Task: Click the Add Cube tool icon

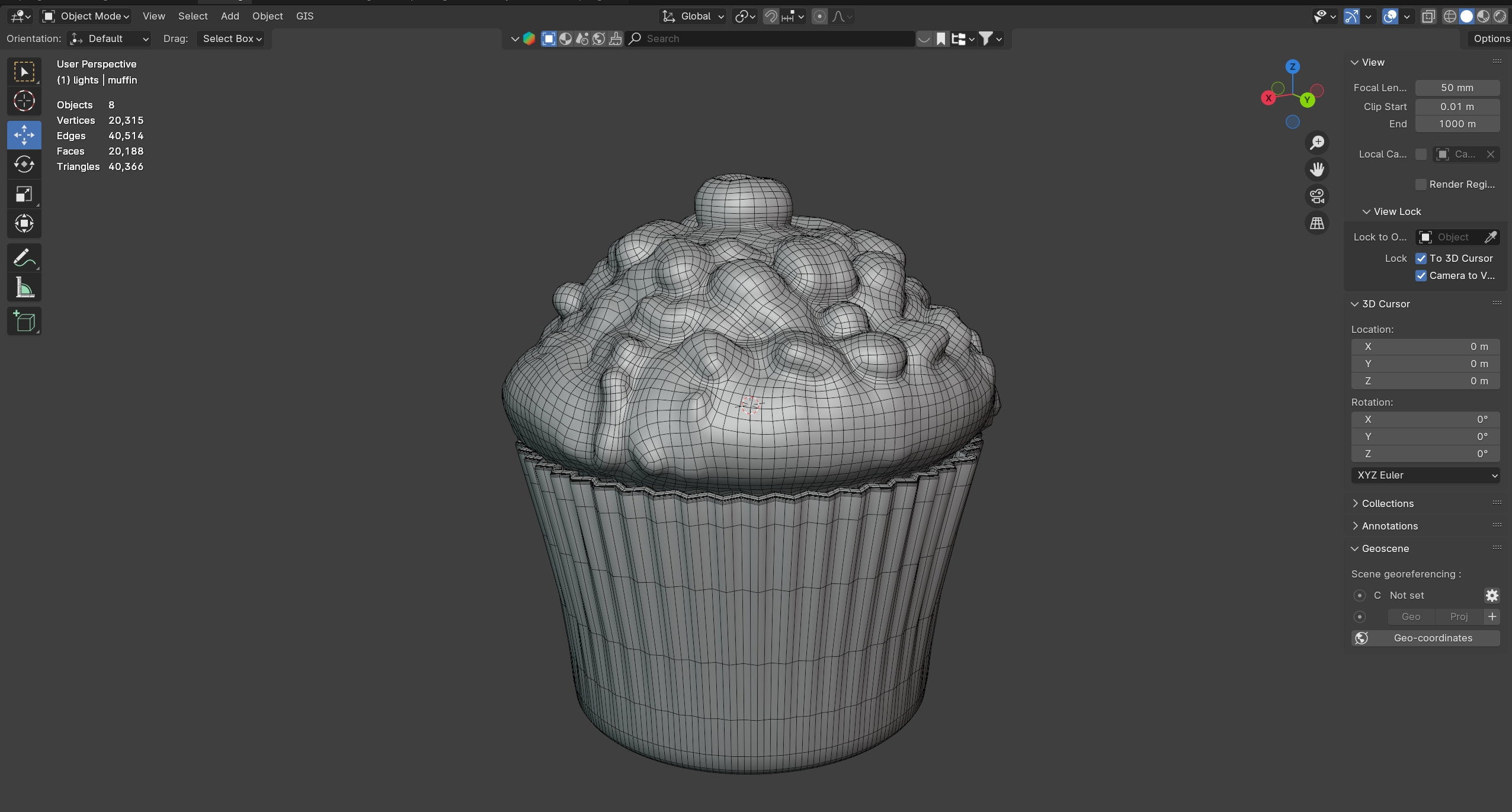Action: click(x=24, y=322)
